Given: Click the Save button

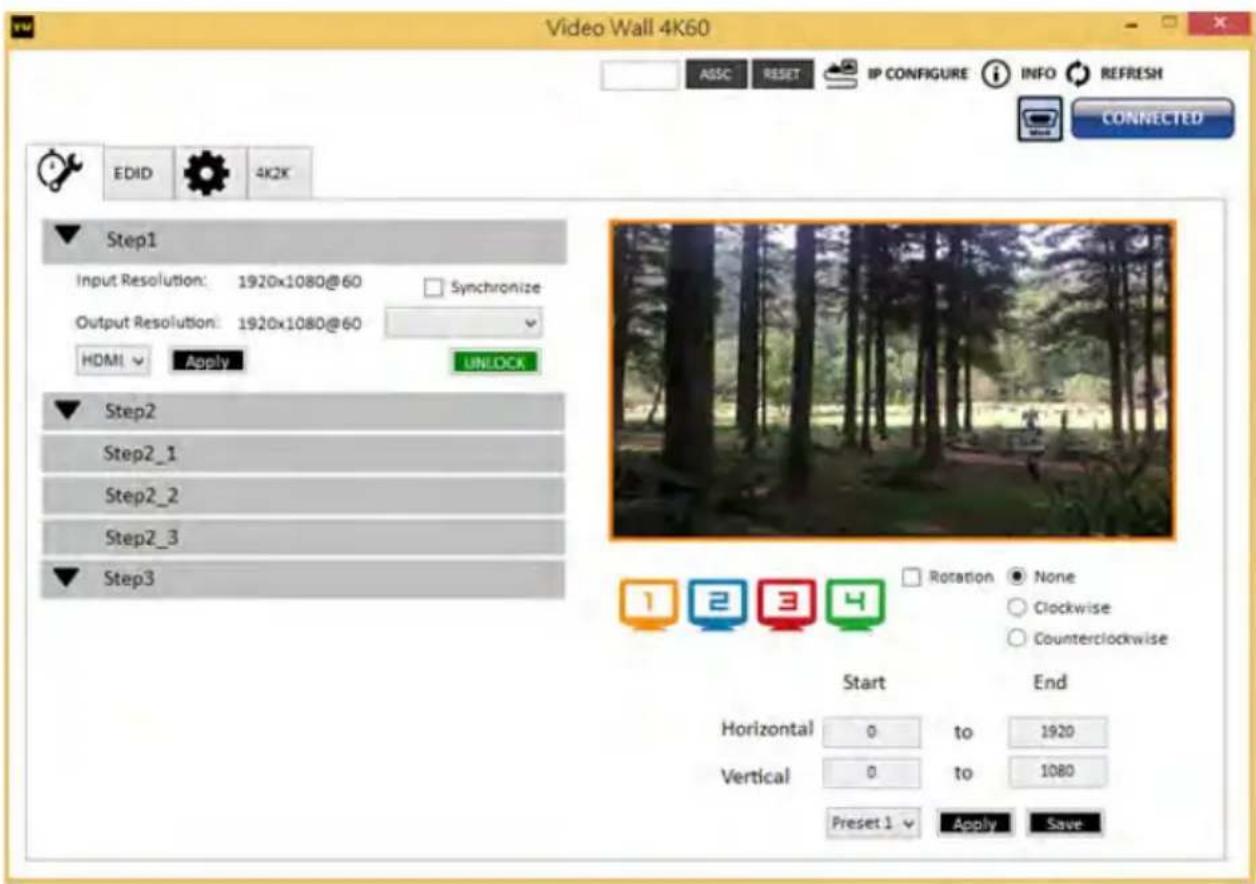Looking at the screenshot, I should pyautogui.click(x=1065, y=823).
